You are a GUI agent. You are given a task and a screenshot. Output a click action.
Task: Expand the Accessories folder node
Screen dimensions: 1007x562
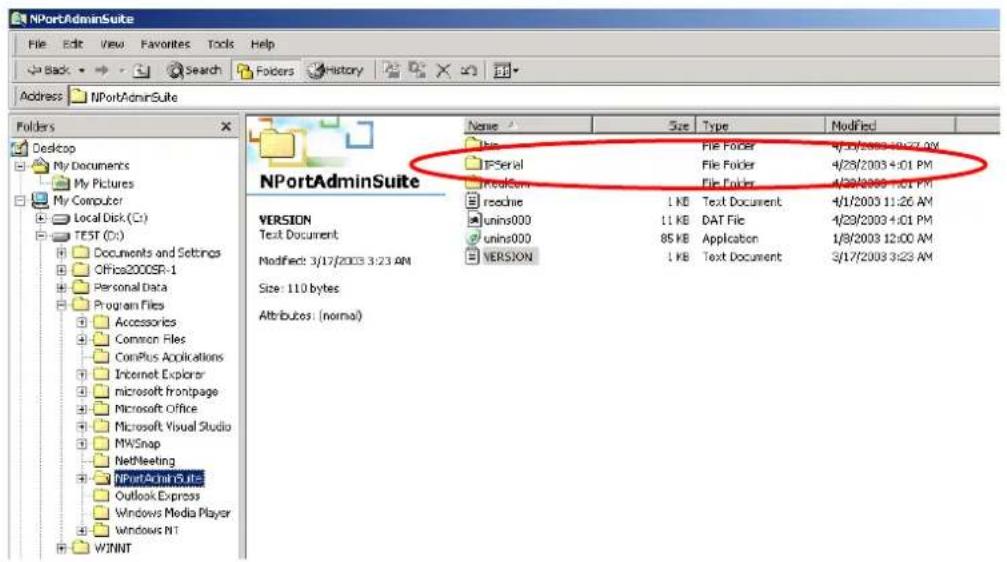click(82, 322)
